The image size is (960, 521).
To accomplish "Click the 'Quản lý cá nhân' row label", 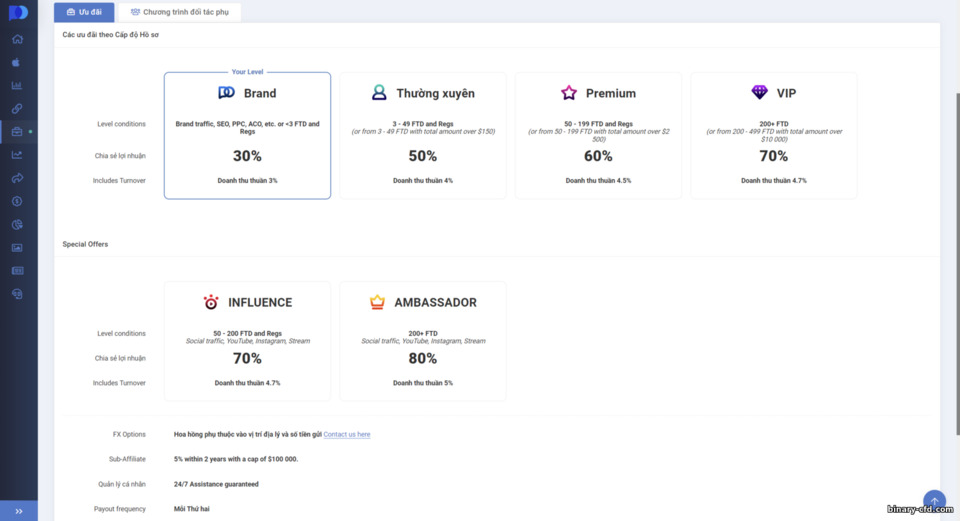I will pos(122,484).
